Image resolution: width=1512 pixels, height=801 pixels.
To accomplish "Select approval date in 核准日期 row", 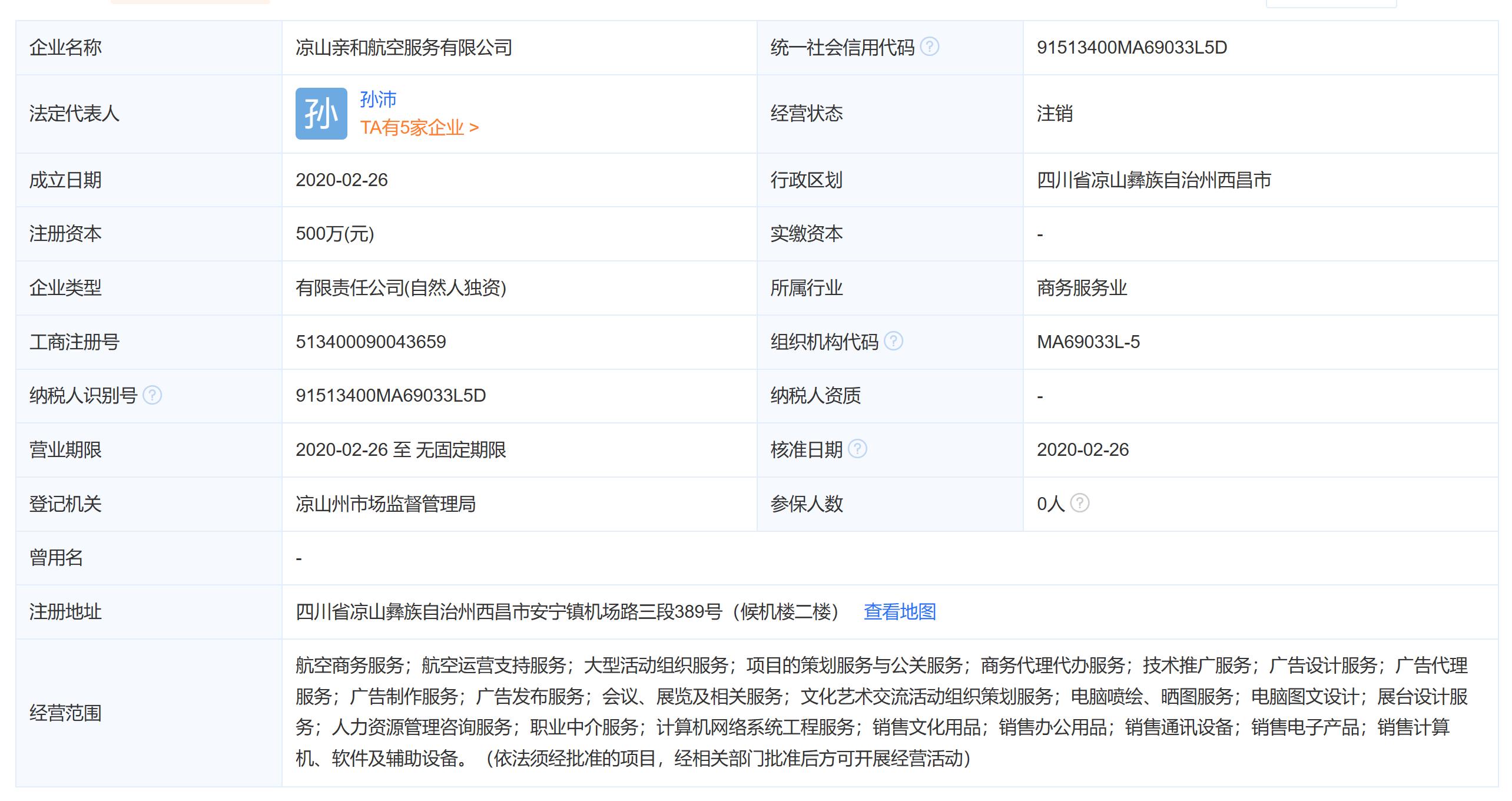I will coord(1083,450).
